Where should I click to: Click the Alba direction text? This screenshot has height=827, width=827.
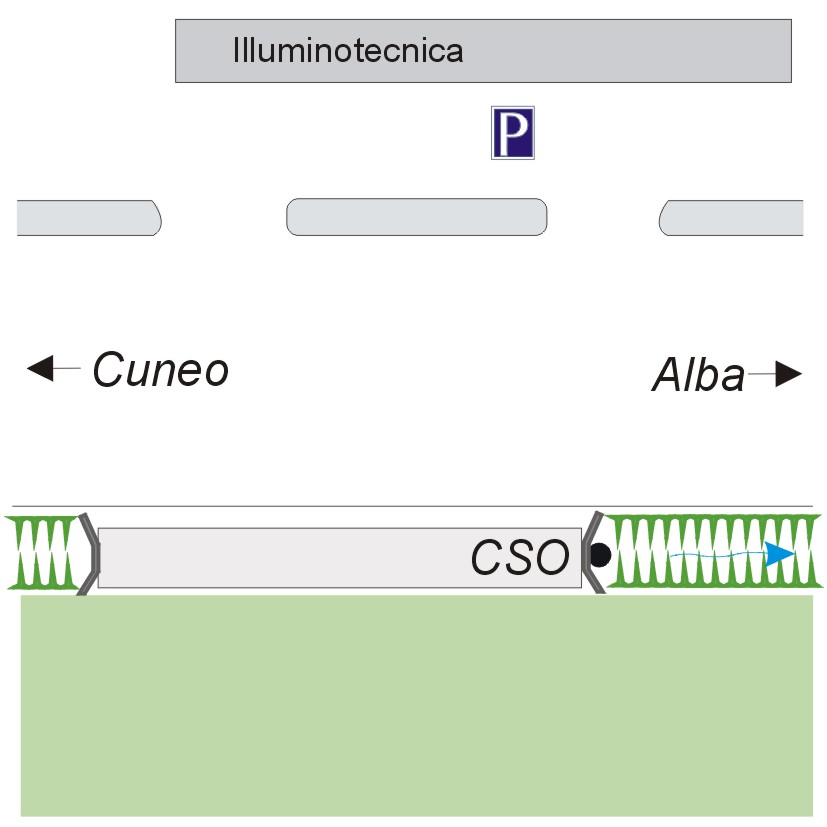click(x=699, y=374)
